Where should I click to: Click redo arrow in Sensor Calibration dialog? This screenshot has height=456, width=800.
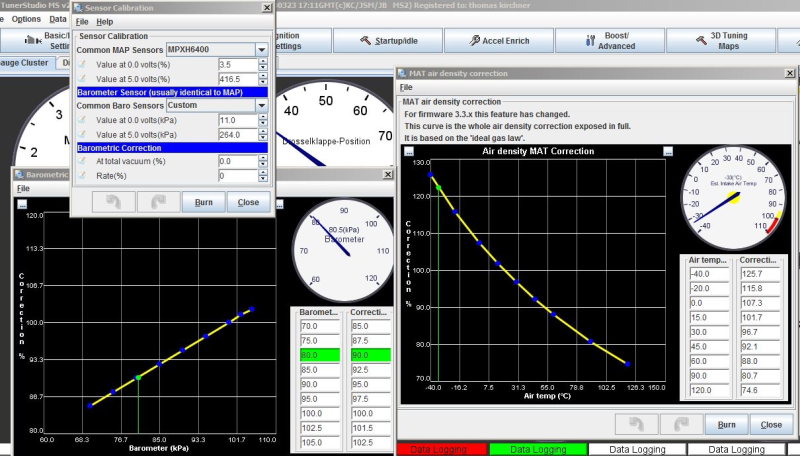pos(157,202)
